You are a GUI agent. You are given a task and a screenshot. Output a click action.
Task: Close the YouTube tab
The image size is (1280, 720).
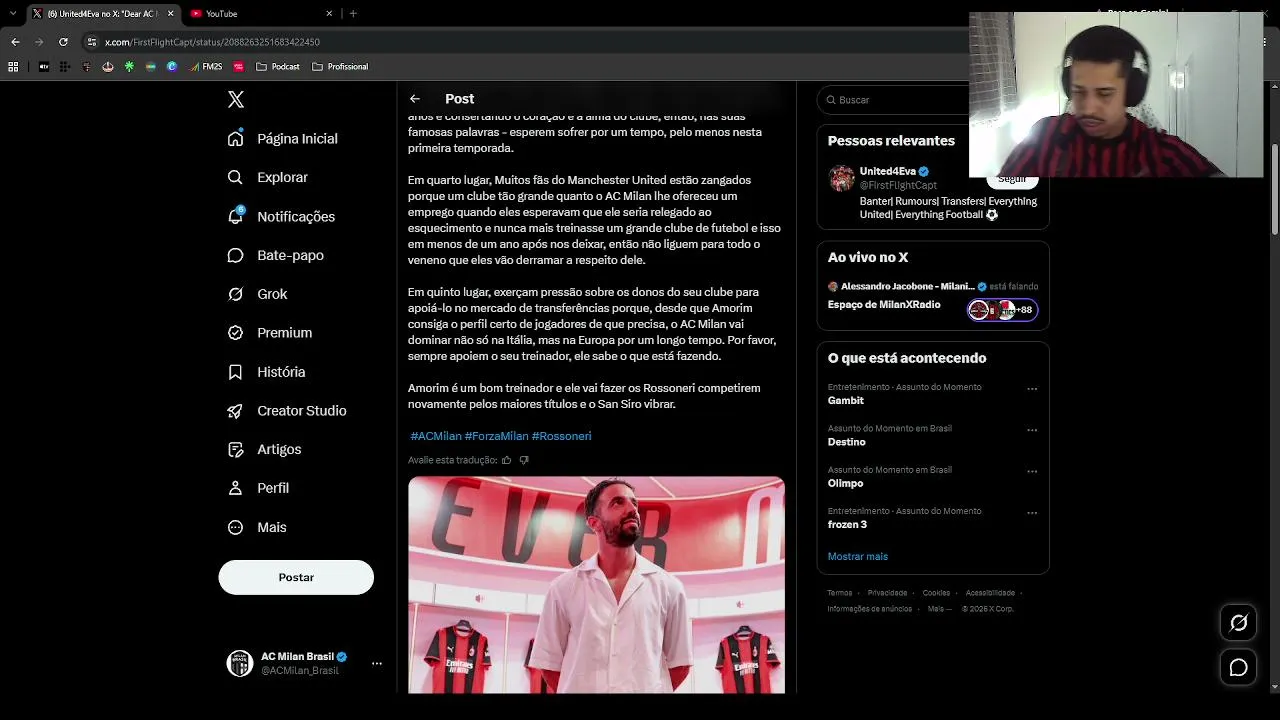pos(329,14)
